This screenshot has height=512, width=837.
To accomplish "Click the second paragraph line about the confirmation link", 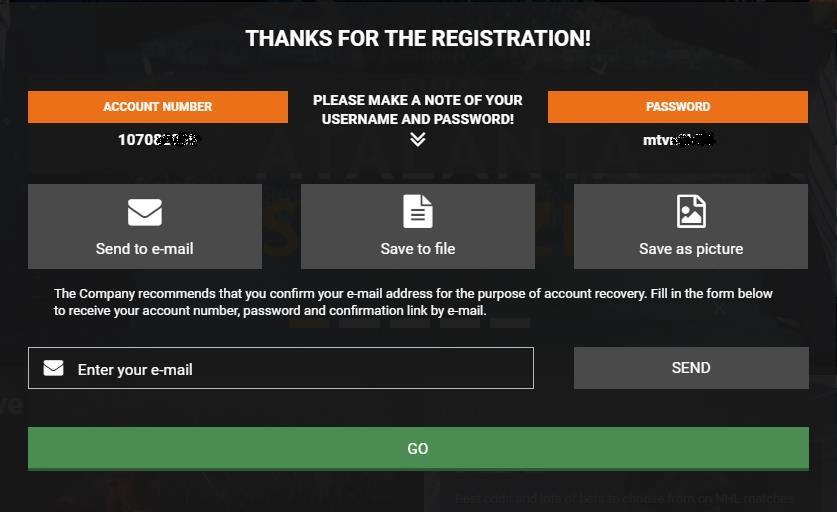I will pyautogui.click(x=270, y=311).
